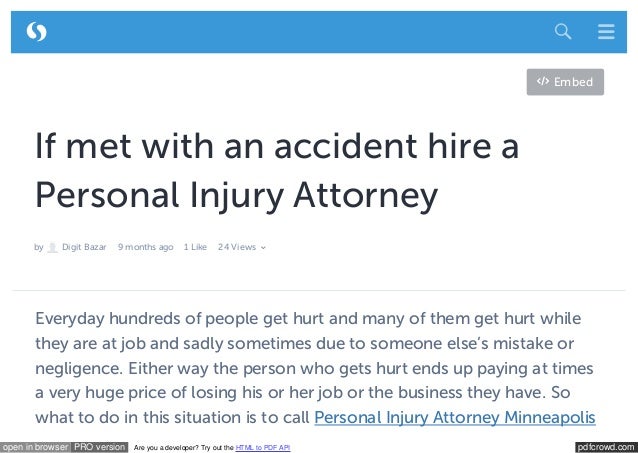
Task: Click the open in browser button
Action: tap(35, 447)
